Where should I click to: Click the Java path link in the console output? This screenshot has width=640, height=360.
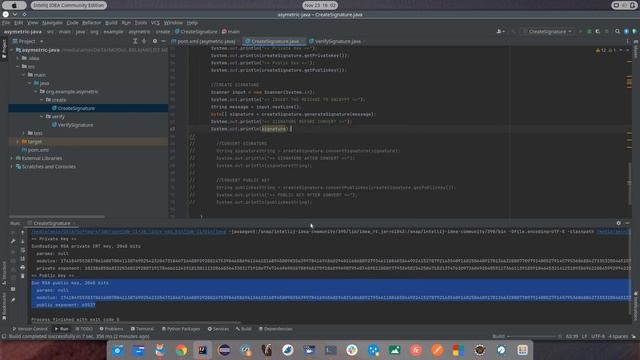pyautogui.click(x=129, y=232)
